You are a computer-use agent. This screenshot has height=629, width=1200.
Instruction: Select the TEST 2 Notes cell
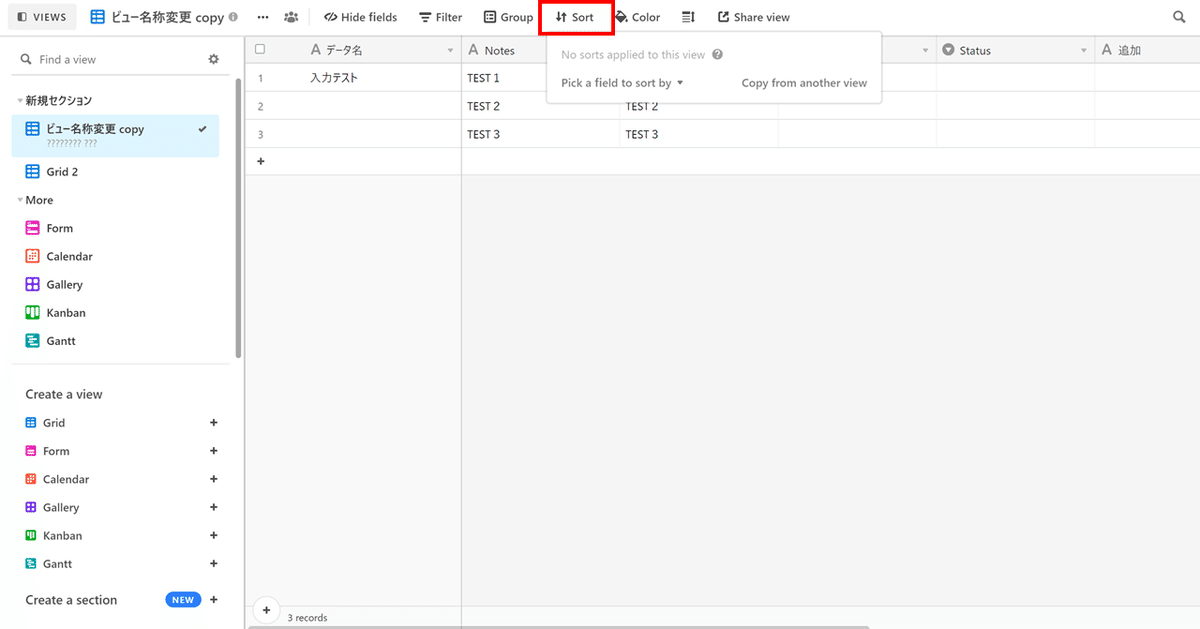pos(540,106)
